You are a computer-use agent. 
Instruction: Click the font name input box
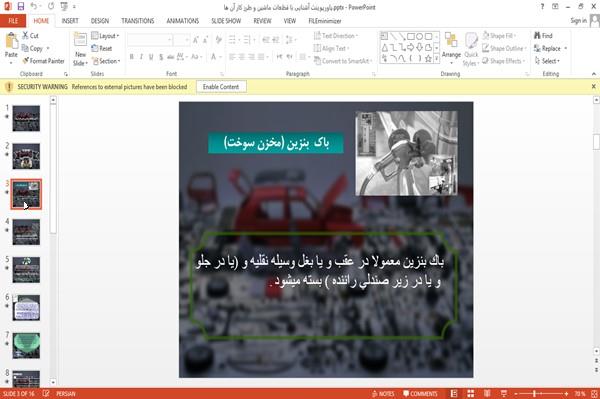(x=149, y=40)
